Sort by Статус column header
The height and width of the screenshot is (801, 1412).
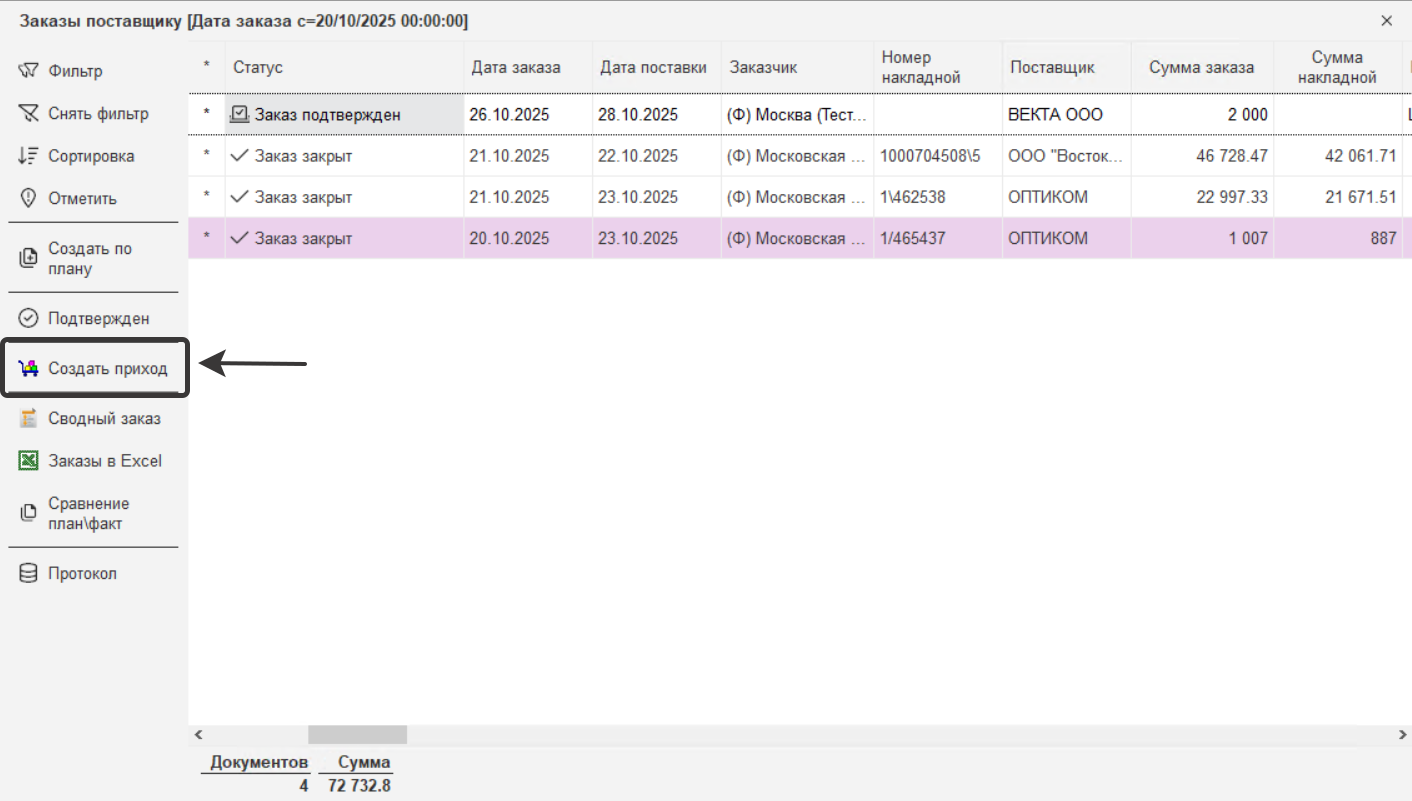tap(258, 68)
